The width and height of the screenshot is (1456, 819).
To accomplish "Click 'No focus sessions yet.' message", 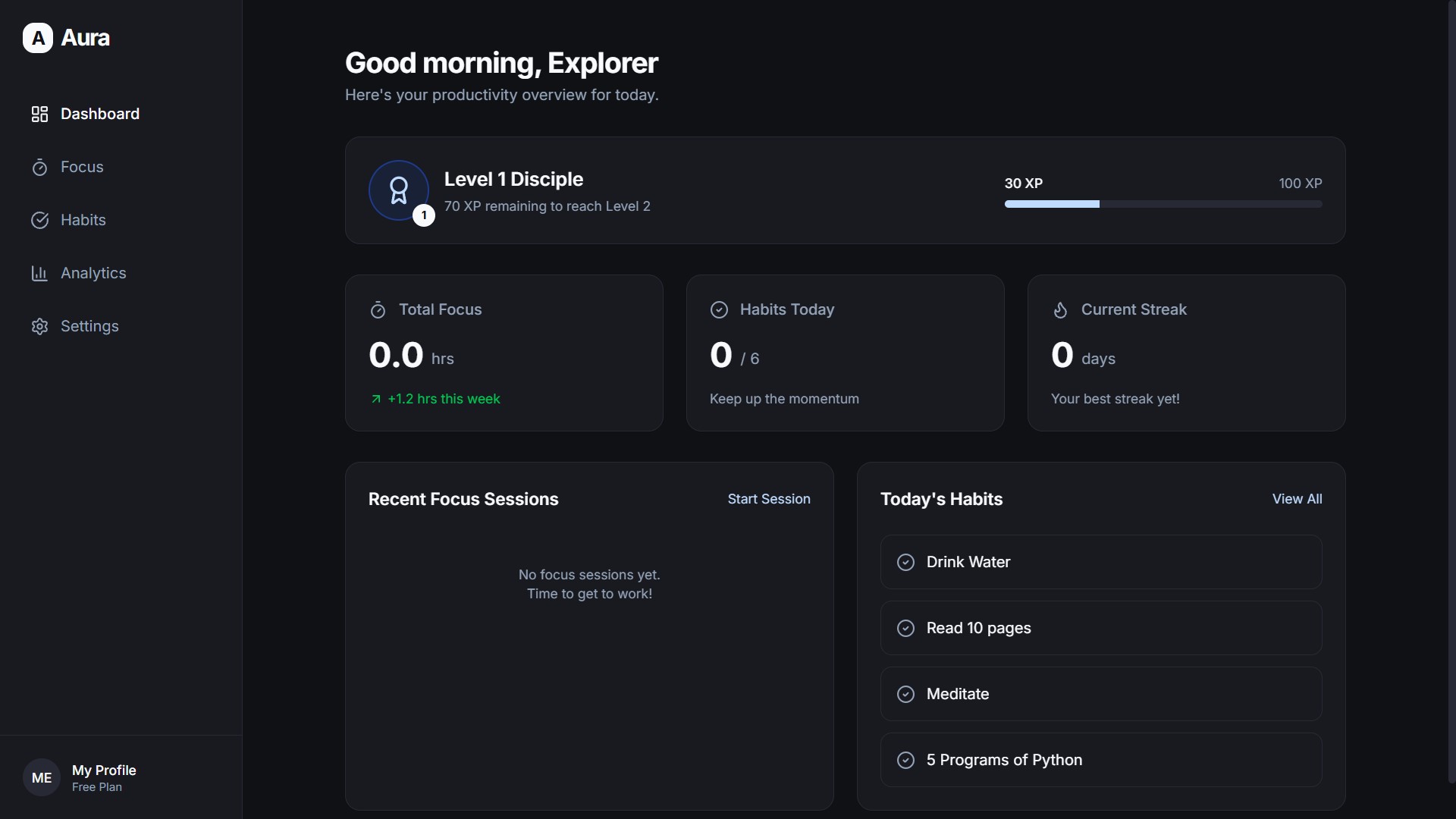I will click(x=589, y=575).
